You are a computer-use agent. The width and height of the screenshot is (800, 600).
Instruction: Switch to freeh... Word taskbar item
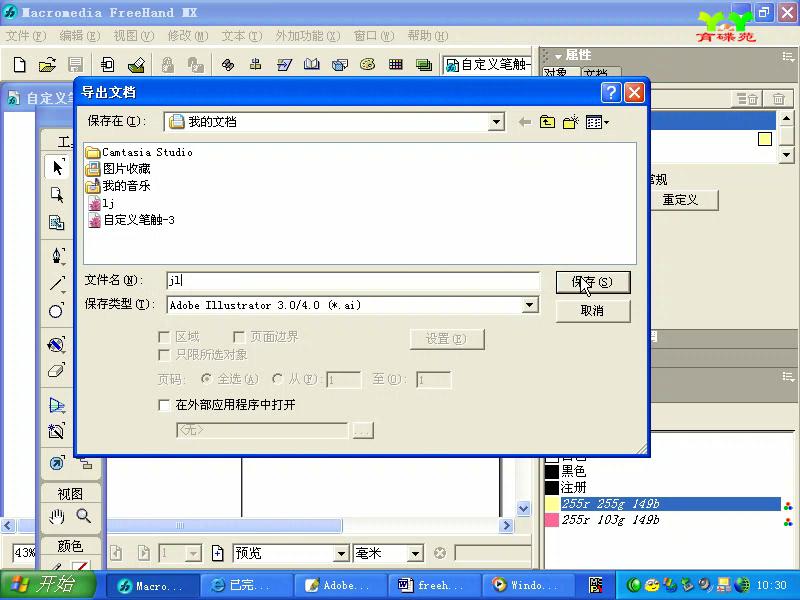point(434,585)
